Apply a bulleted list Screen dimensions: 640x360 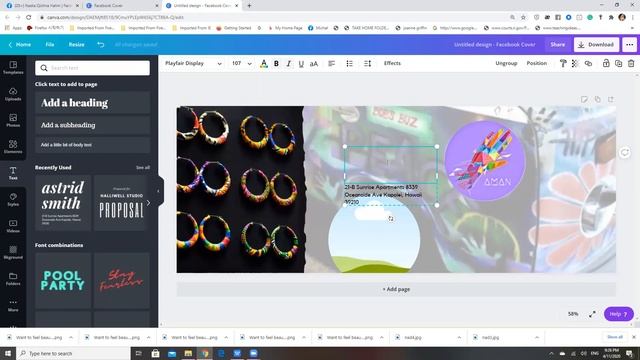(349, 64)
